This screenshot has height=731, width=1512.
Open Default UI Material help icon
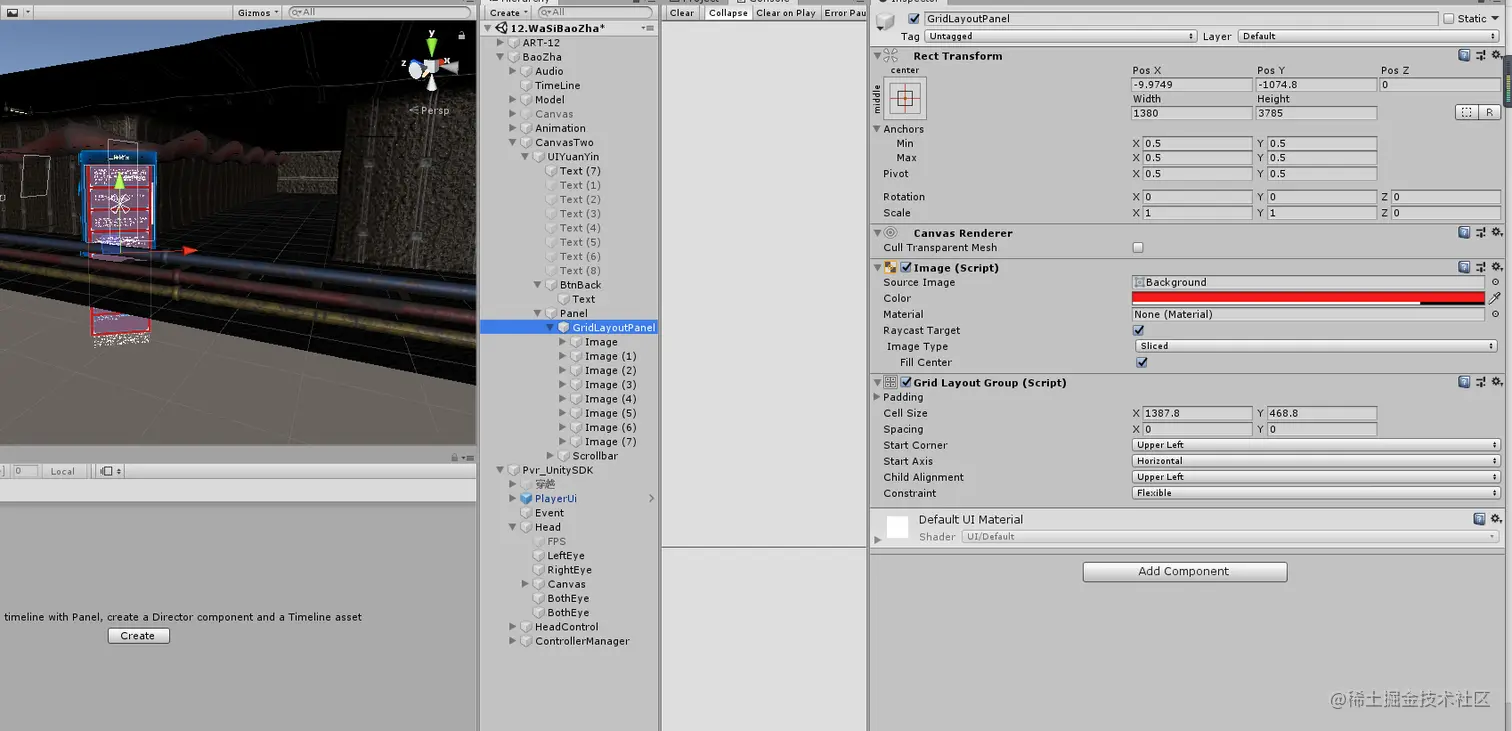point(1479,519)
